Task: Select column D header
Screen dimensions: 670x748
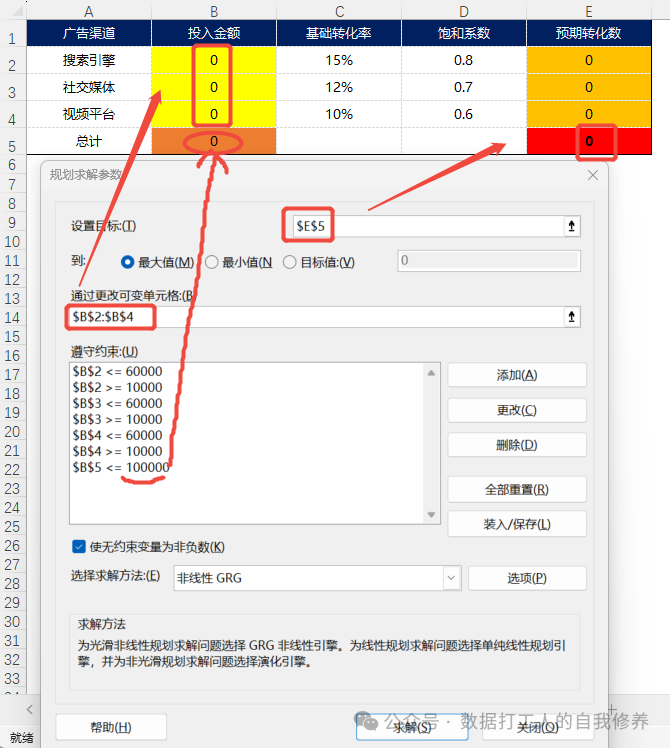Action: pyautogui.click(x=464, y=10)
